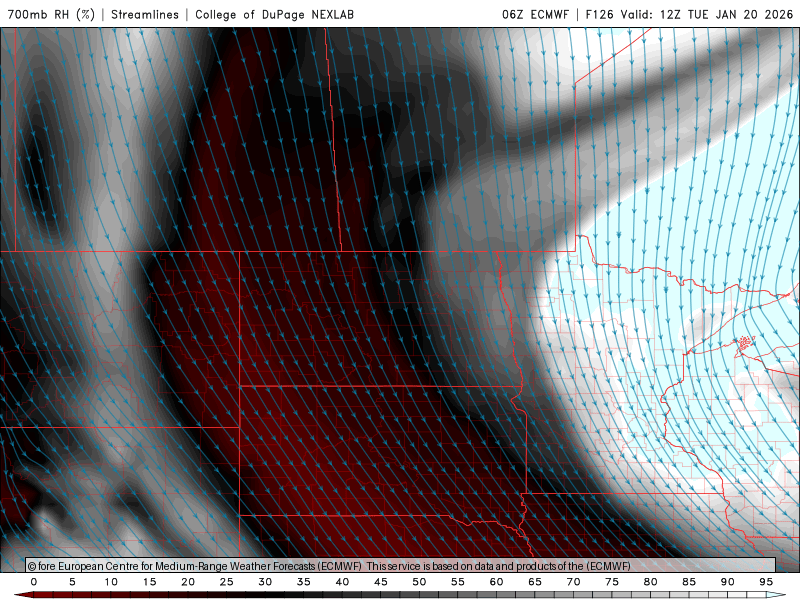Click the "15" label on the color scale
Screen dimensions: 800x600
click(149, 582)
